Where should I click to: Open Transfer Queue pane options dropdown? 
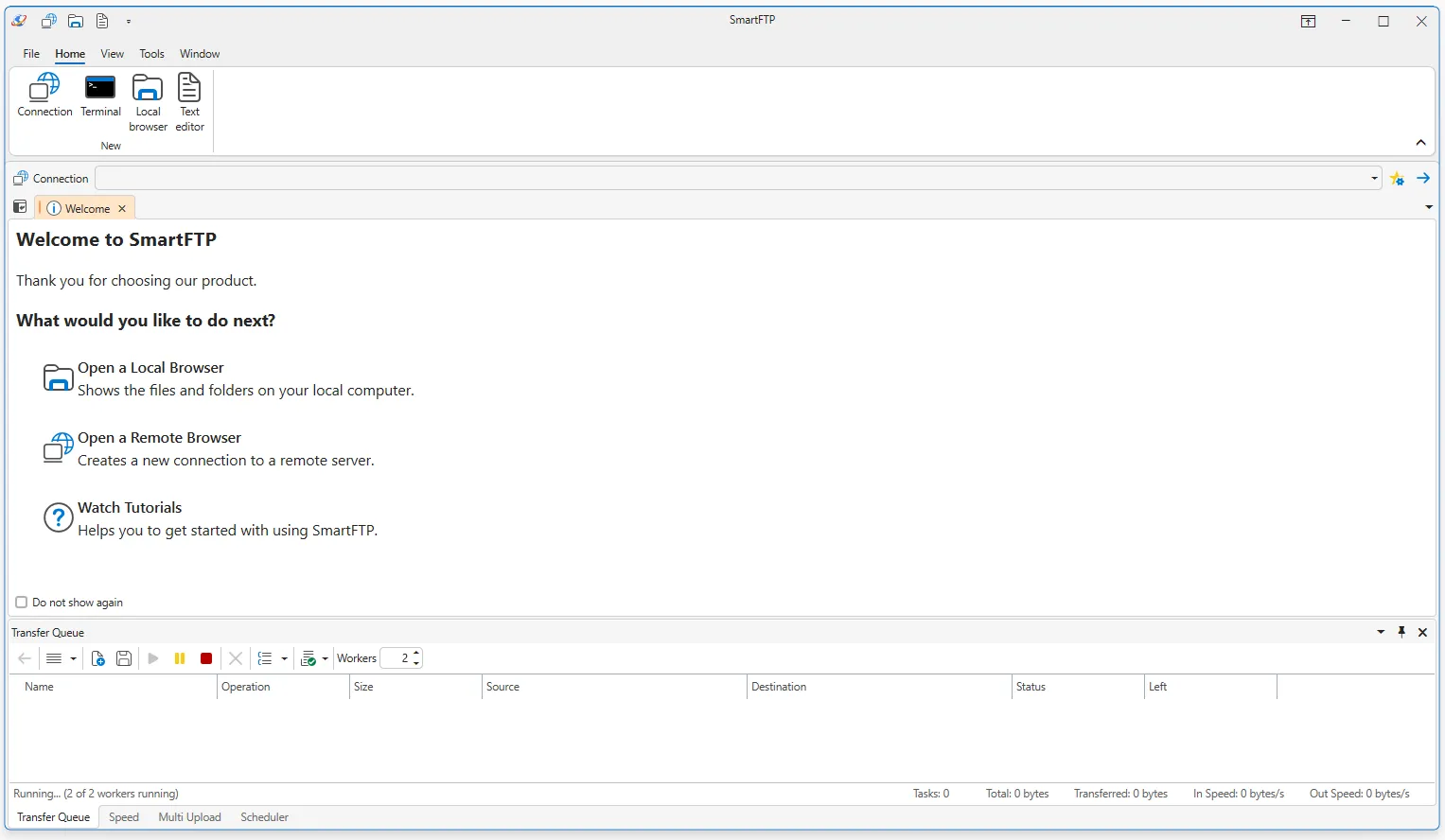1381,632
